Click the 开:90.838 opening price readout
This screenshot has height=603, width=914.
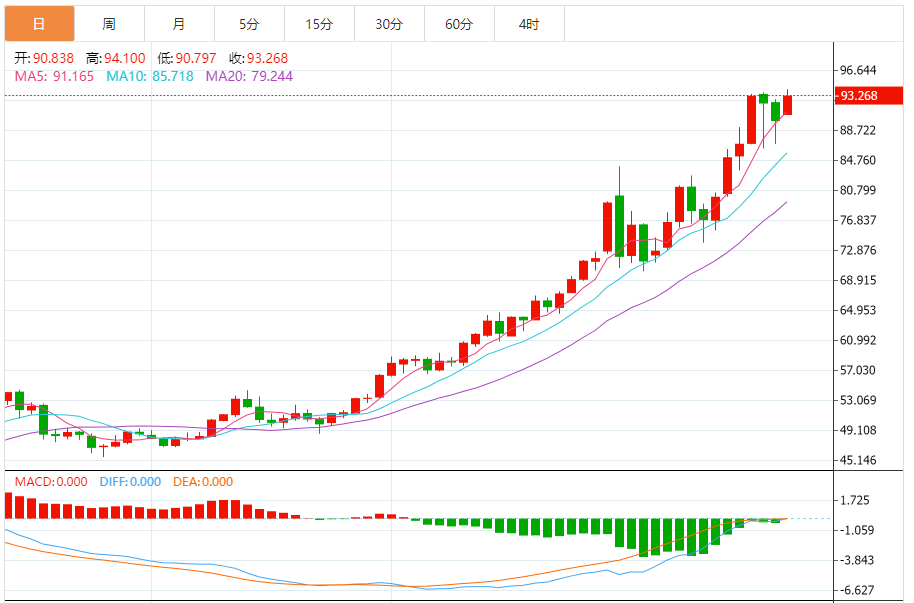(x=45, y=59)
